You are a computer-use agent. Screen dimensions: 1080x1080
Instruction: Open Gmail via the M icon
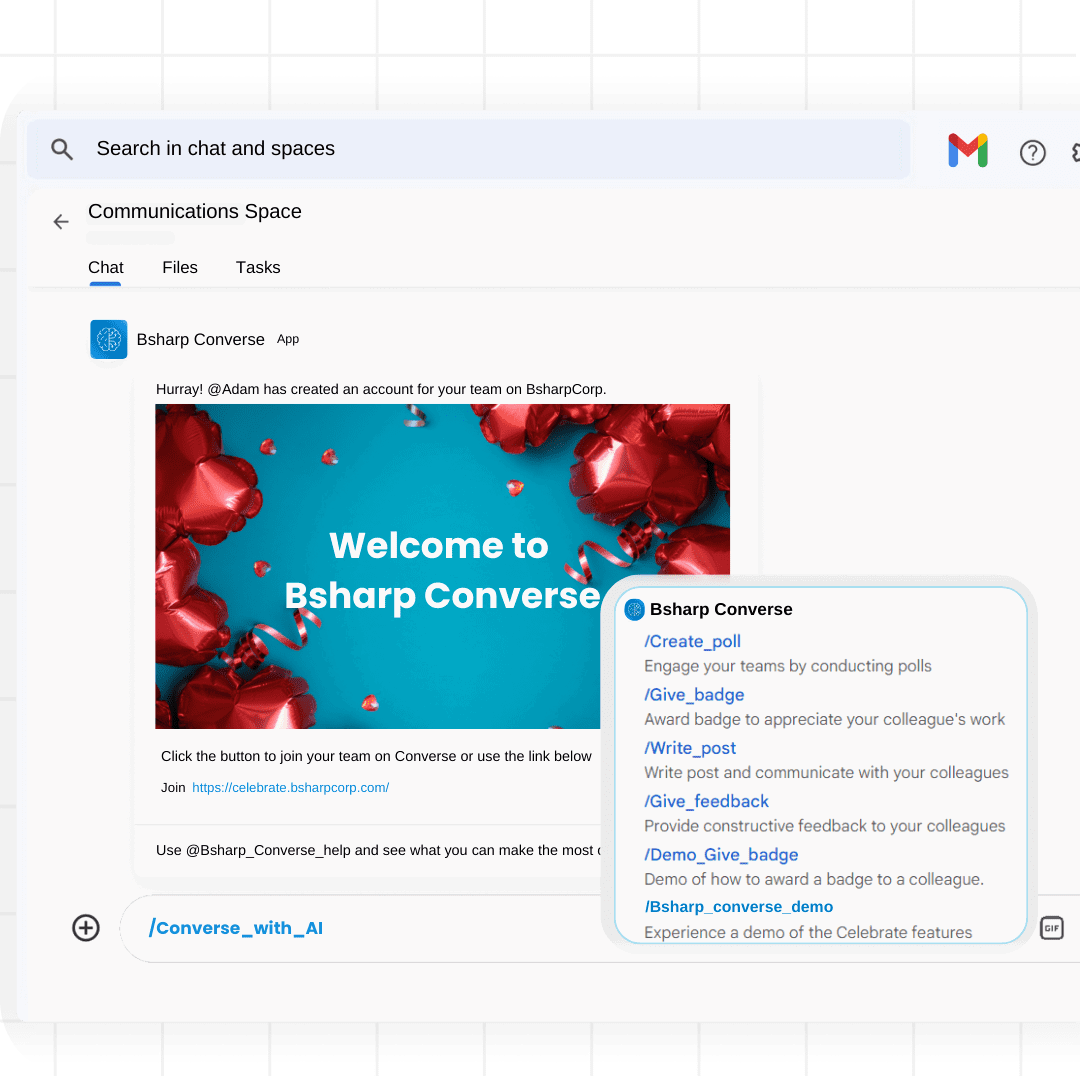pyautogui.click(x=968, y=150)
